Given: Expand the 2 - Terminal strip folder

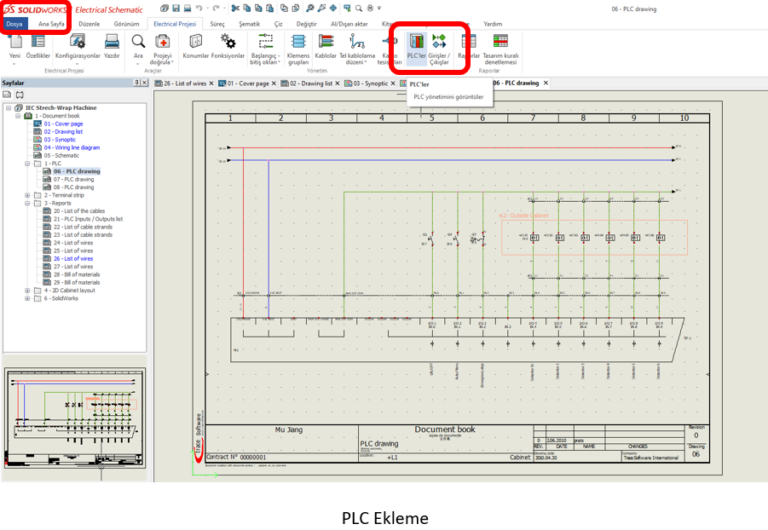Looking at the screenshot, I should 27,195.
